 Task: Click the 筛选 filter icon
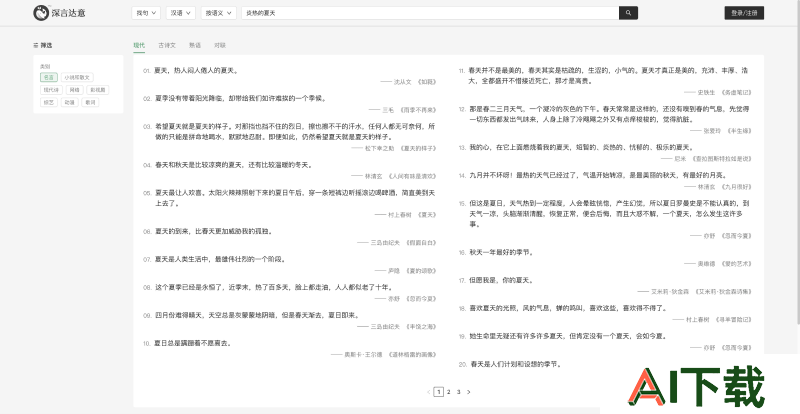(36, 45)
